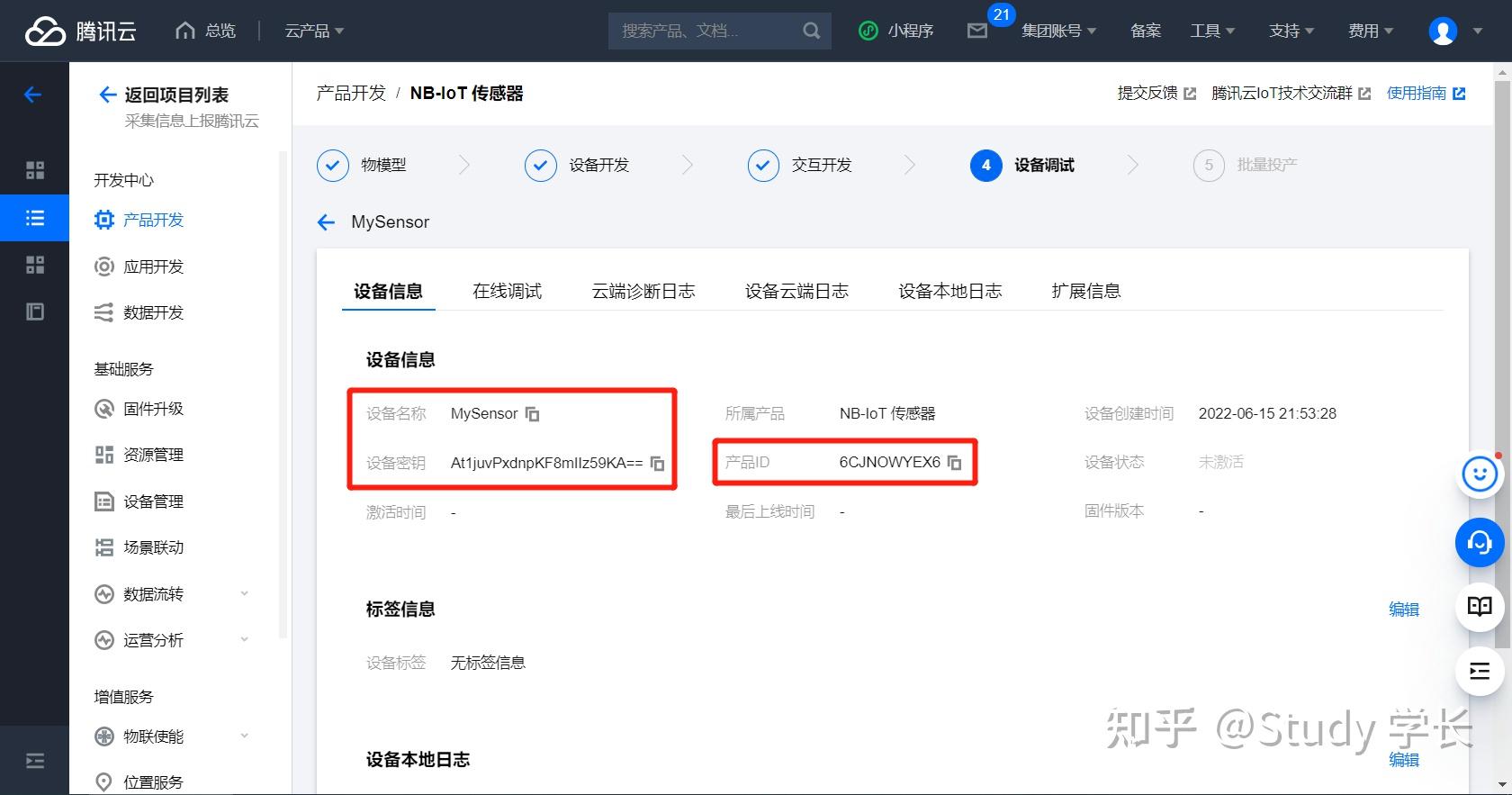1512x795 pixels.
Task: Open 设备管理 device management
Action: tap(139, 501)
